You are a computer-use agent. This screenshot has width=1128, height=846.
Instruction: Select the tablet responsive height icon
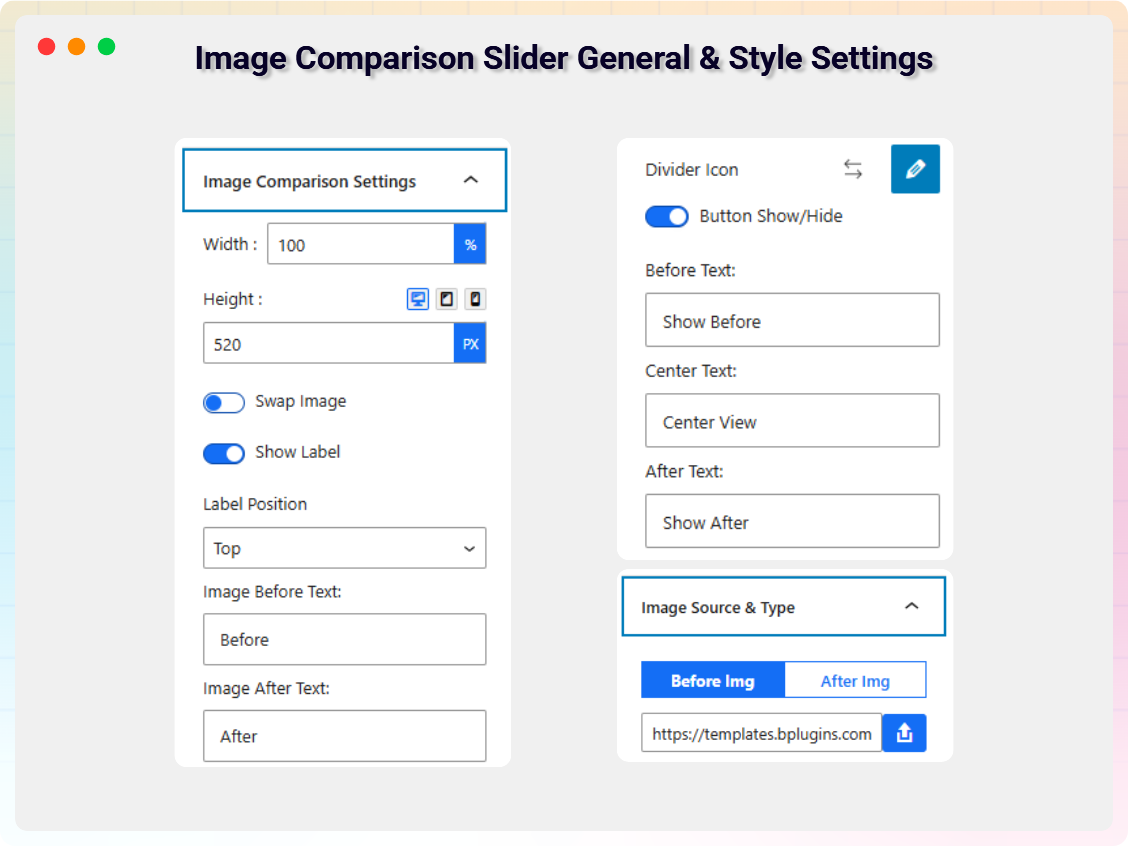coord(446,298)
